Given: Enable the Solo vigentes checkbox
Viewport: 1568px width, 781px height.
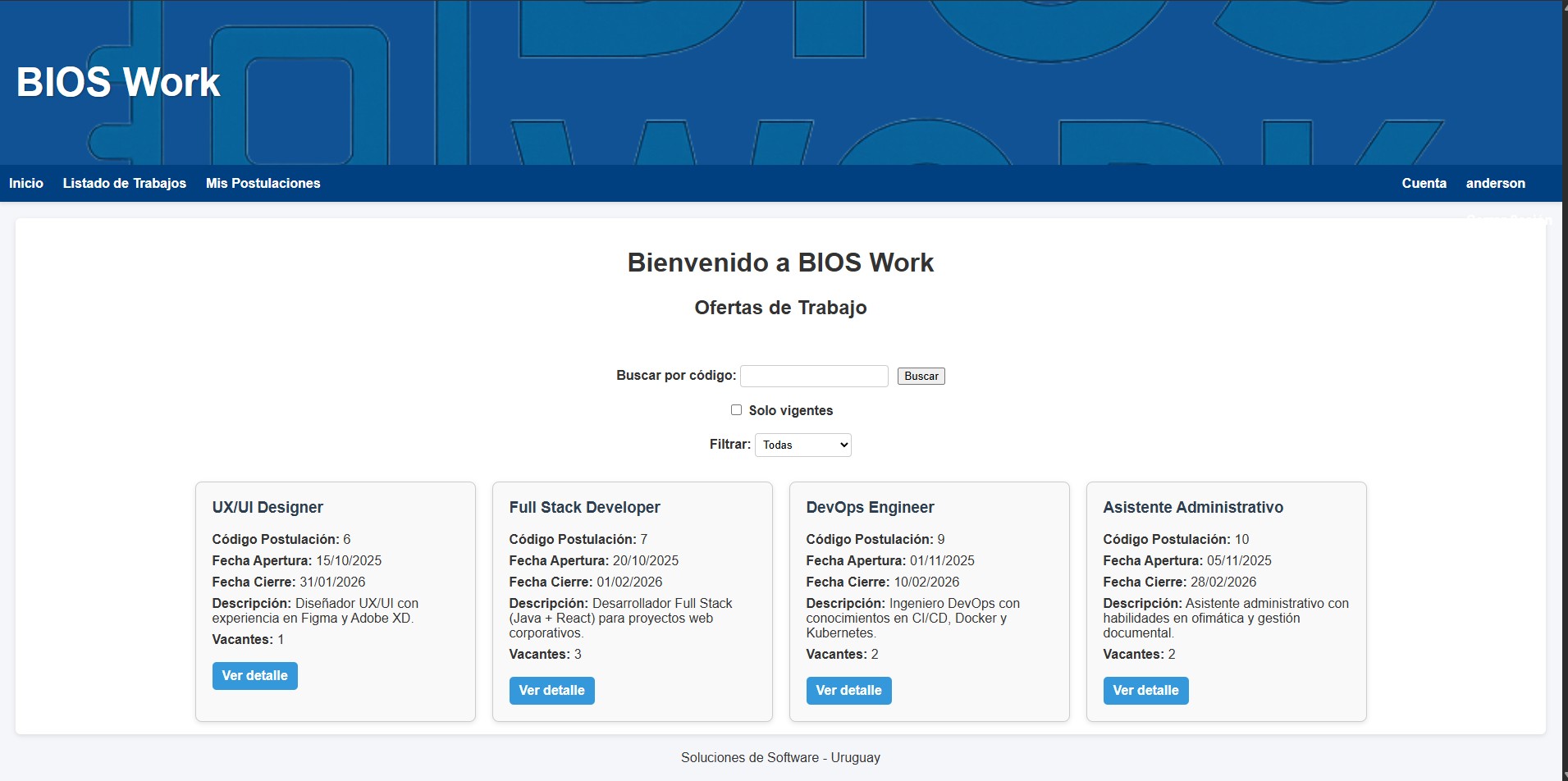Looking at the screenshot, I should 736,409.
